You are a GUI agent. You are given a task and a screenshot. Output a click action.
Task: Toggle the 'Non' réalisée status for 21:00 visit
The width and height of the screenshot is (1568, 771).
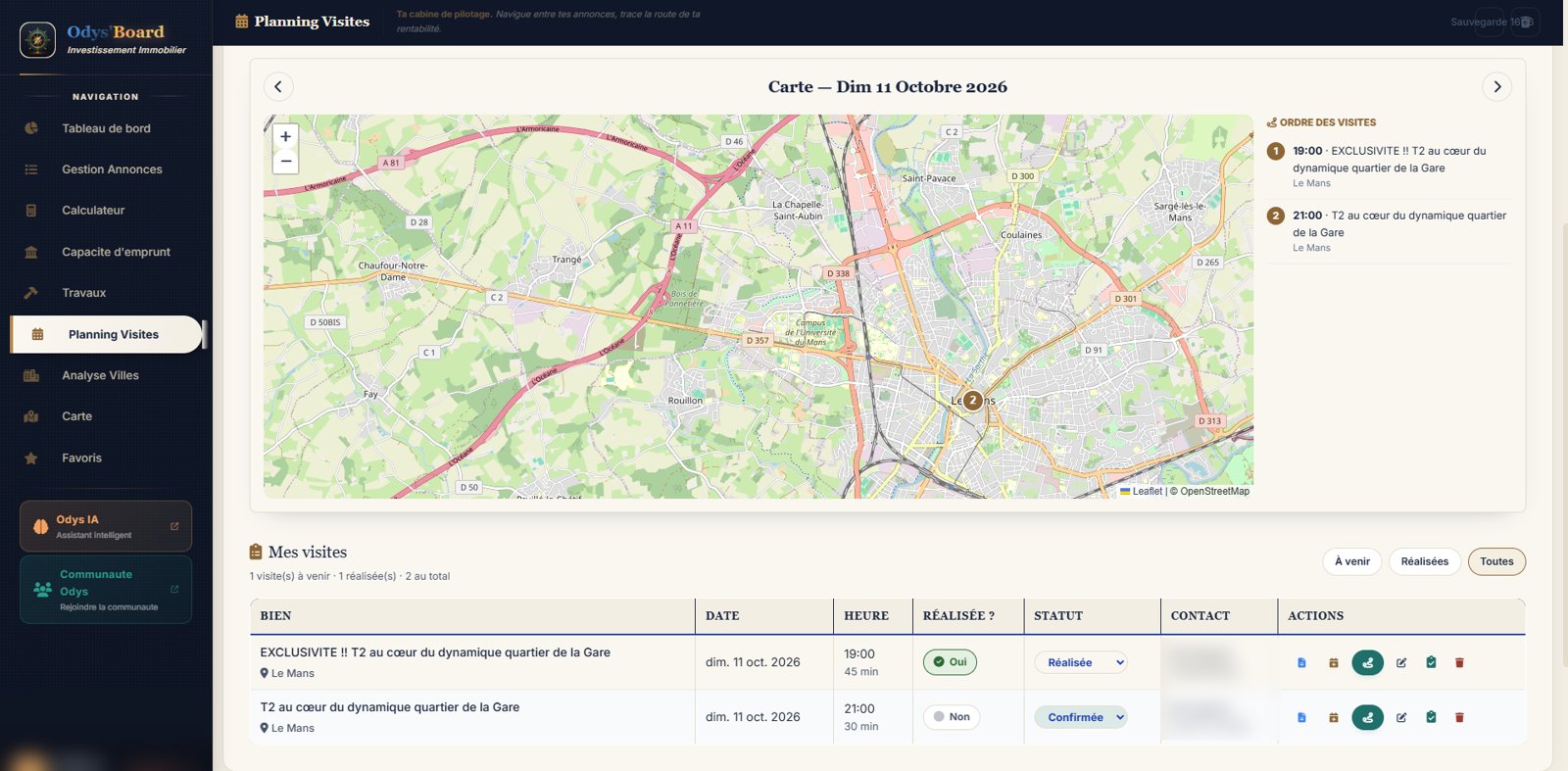click(952, 717)
